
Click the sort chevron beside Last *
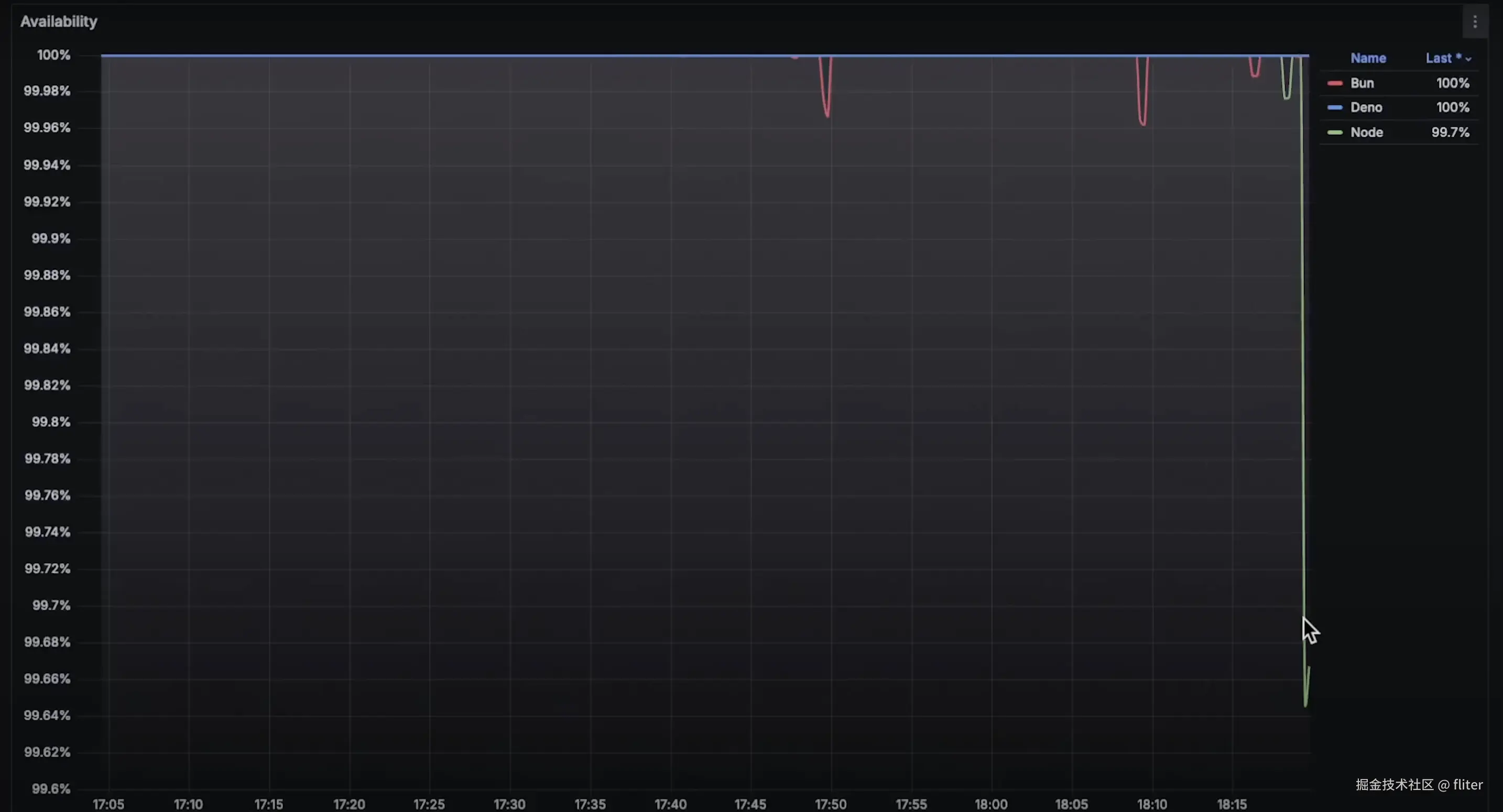[1468, 60]
